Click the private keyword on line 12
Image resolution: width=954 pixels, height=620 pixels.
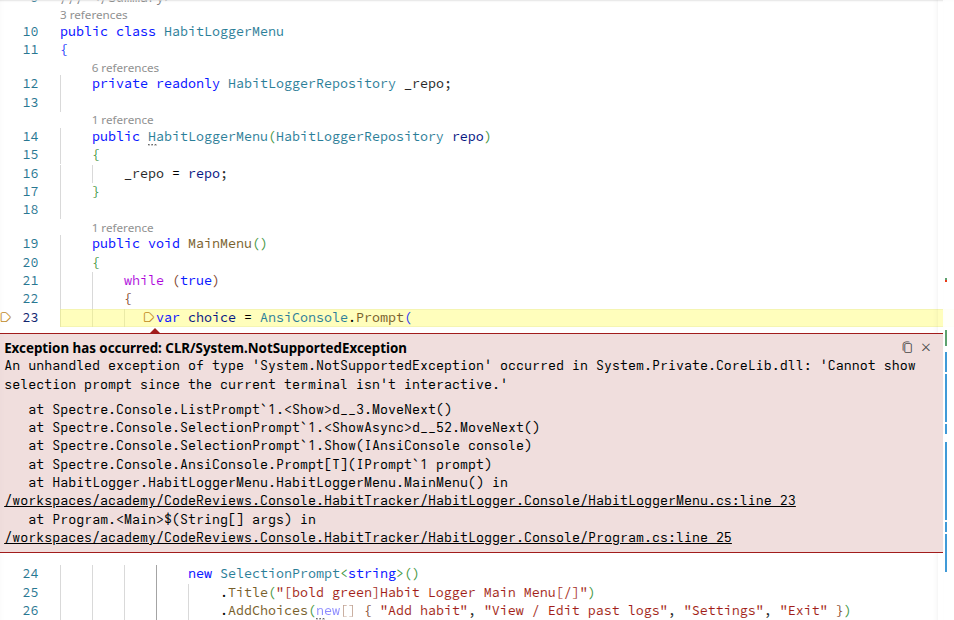120,84
